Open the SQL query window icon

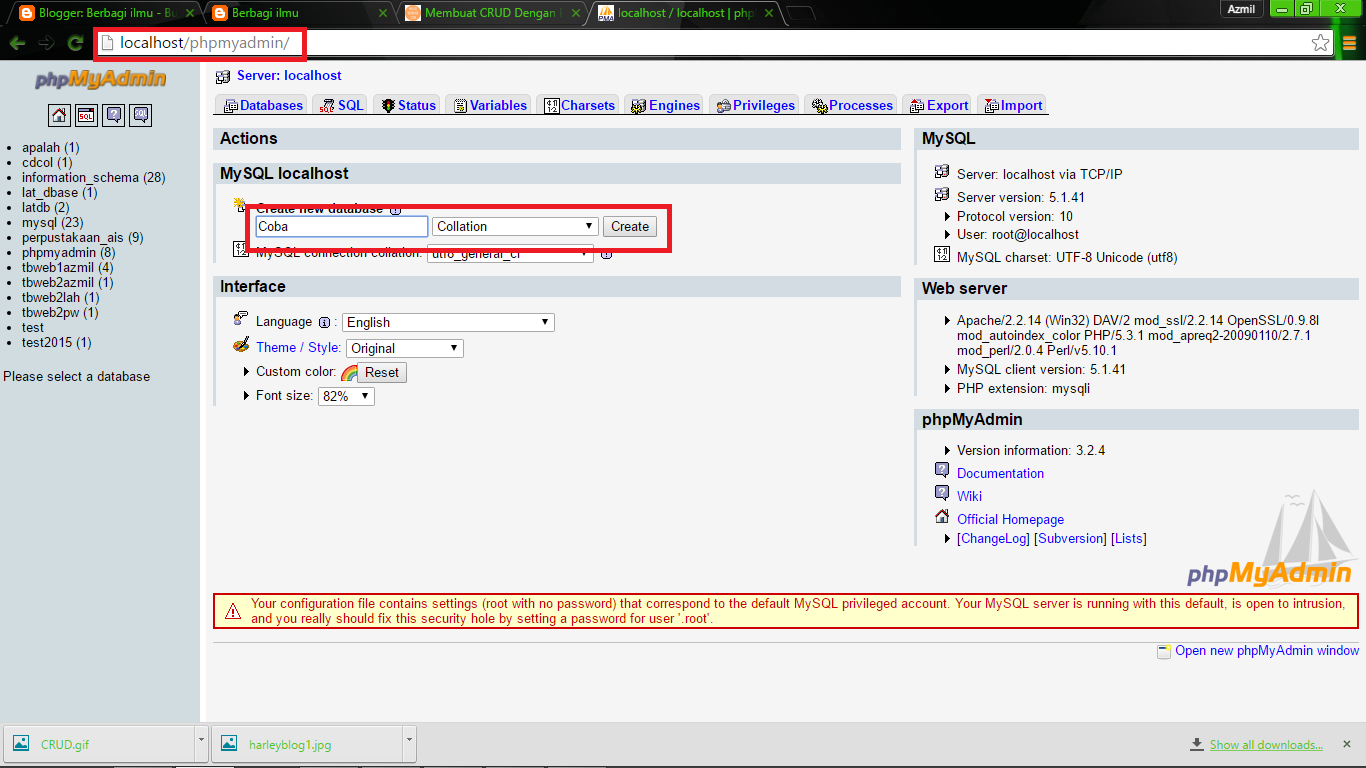coord(86,114)
